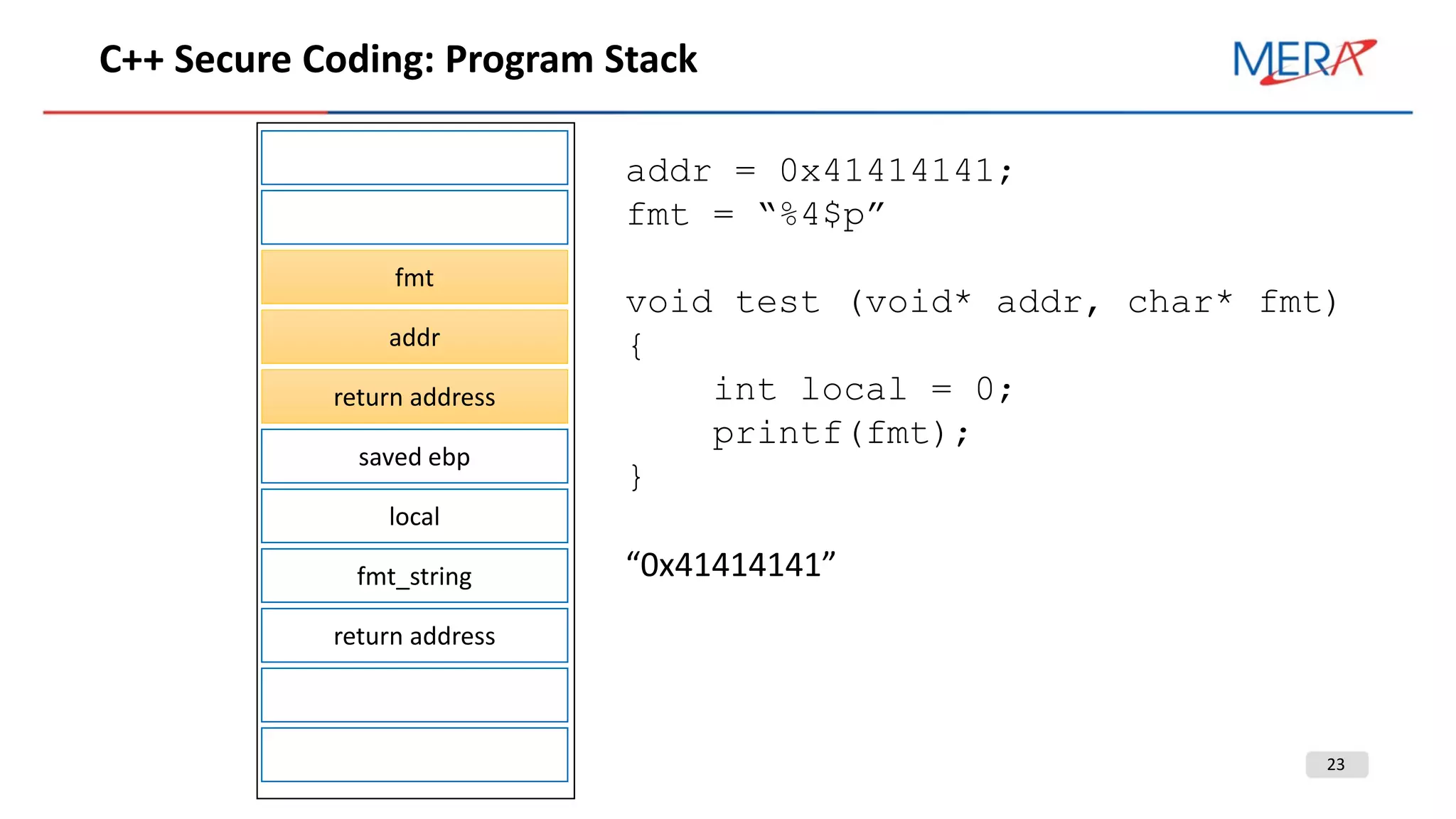Viewport: 1456px width, 819px height.
Task: Click the bottommost empty stack cell
Action: point(414,755)
